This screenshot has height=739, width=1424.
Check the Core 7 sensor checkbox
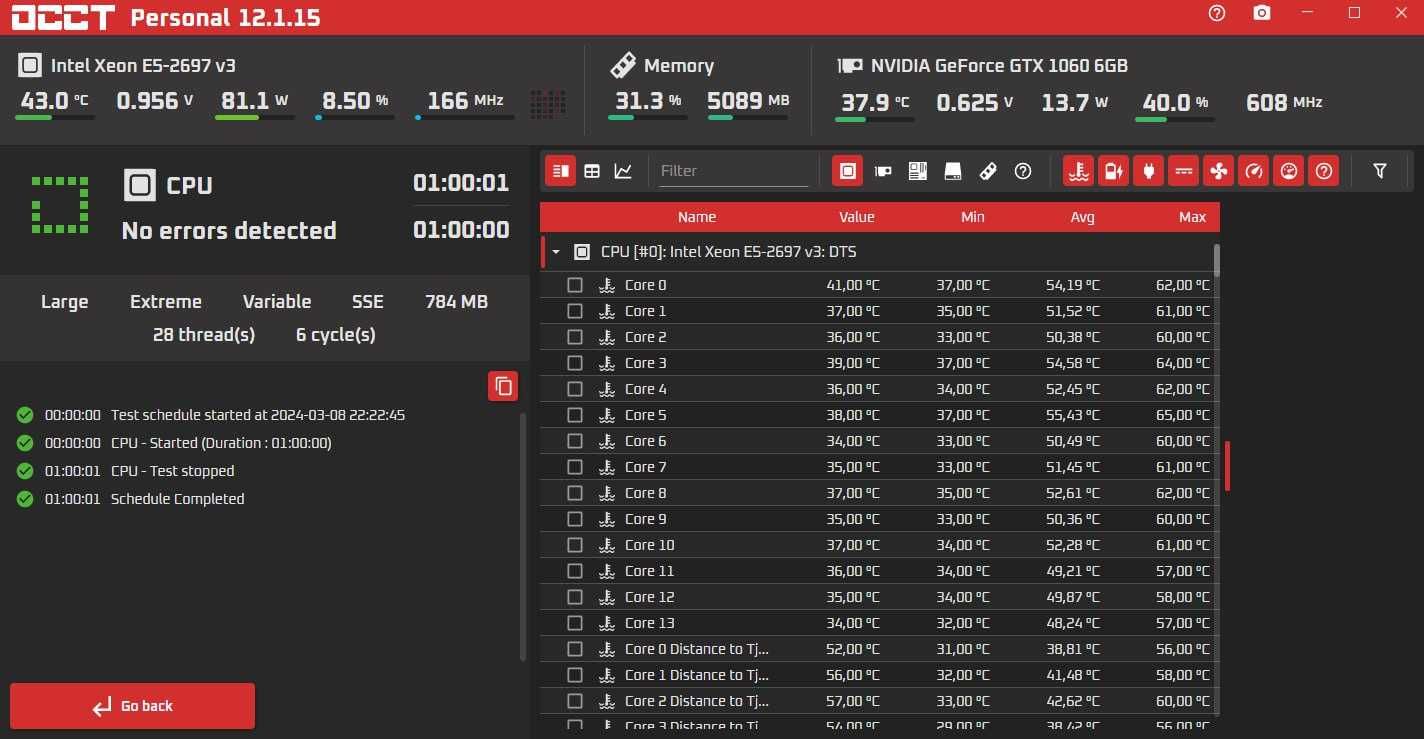575,467
